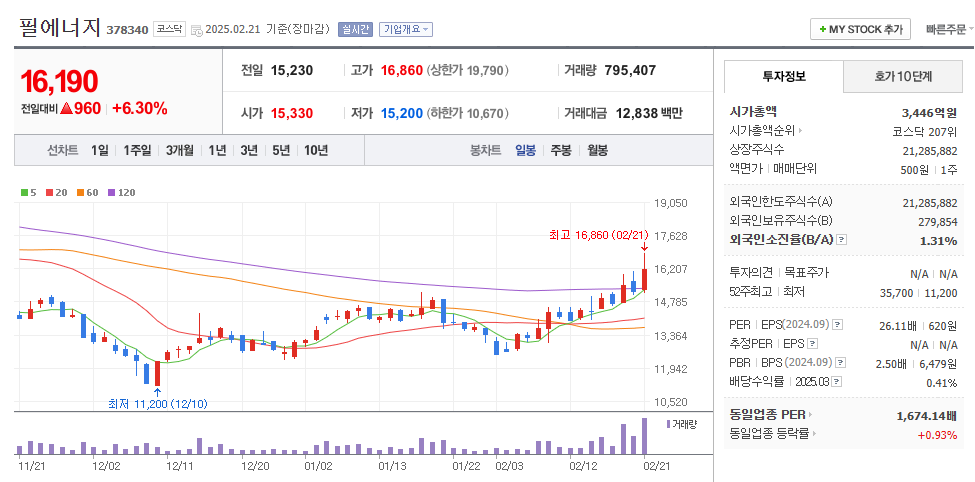This screenshot has width=975, height=482.
Task: Click the purple 120-day moving average swatch
Action: tap(111, 193)
